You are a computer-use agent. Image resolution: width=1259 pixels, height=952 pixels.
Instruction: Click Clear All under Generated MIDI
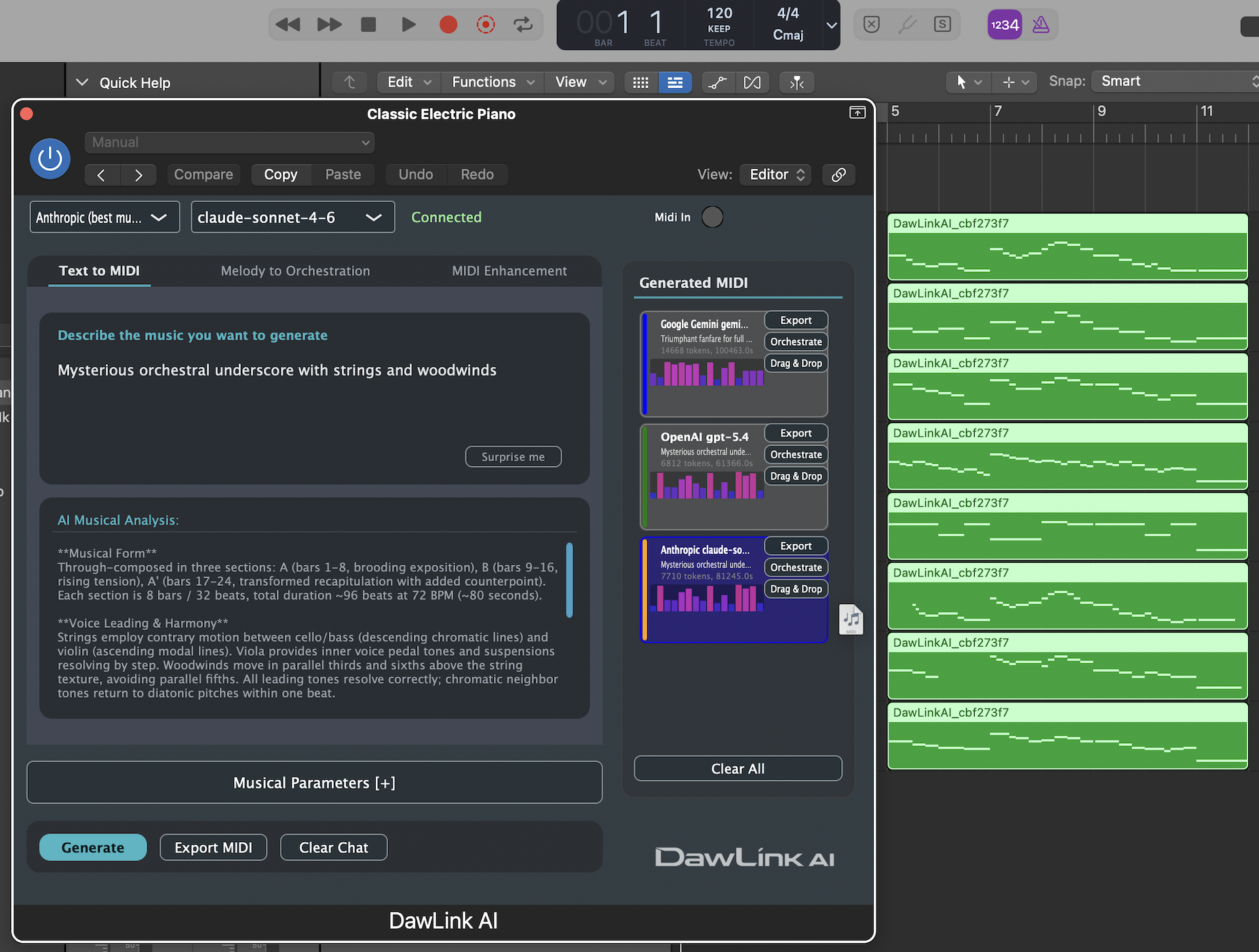pyautogui.click(x=737, y=768)
